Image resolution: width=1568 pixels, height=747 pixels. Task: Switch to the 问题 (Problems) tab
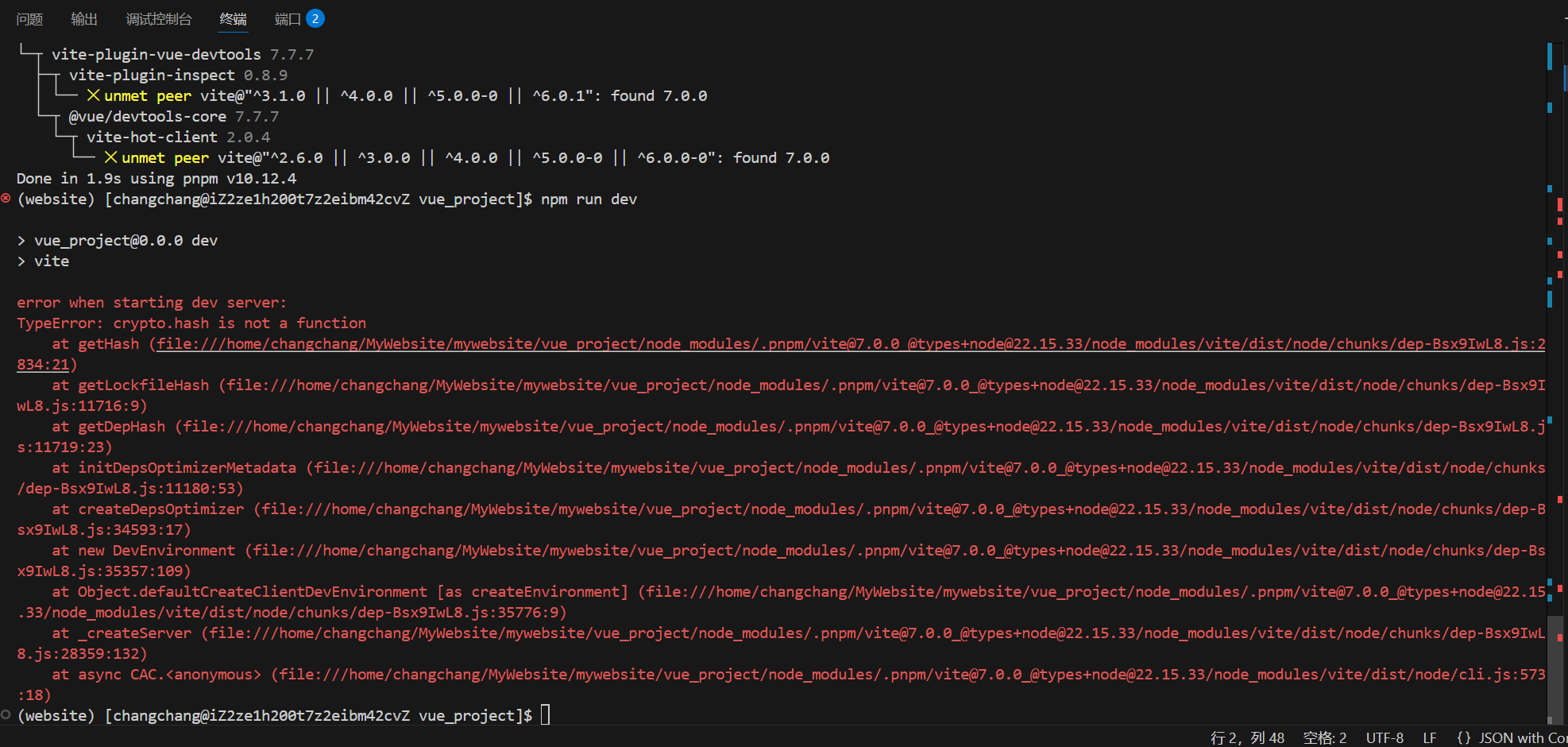(x=29, y=18)
